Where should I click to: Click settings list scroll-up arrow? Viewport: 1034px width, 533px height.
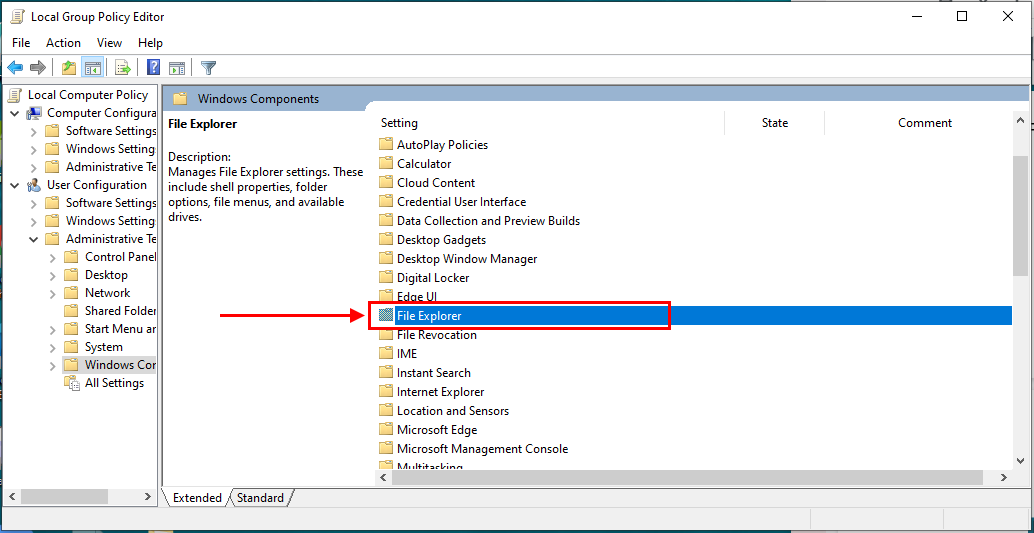point(1020,121)
